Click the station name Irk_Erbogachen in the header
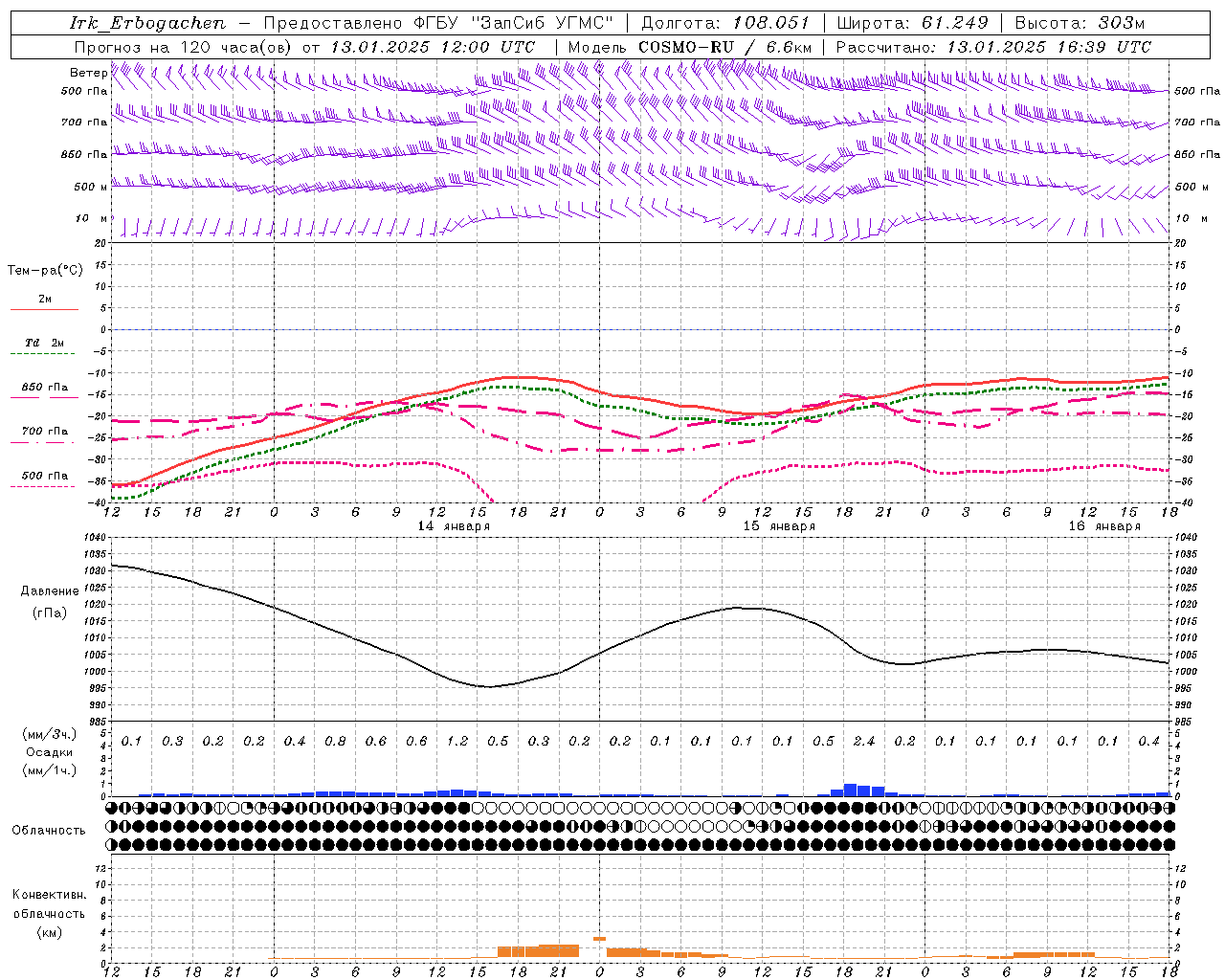The height and width of the screenshot is (980, 1225). click(x=147, y=23)
